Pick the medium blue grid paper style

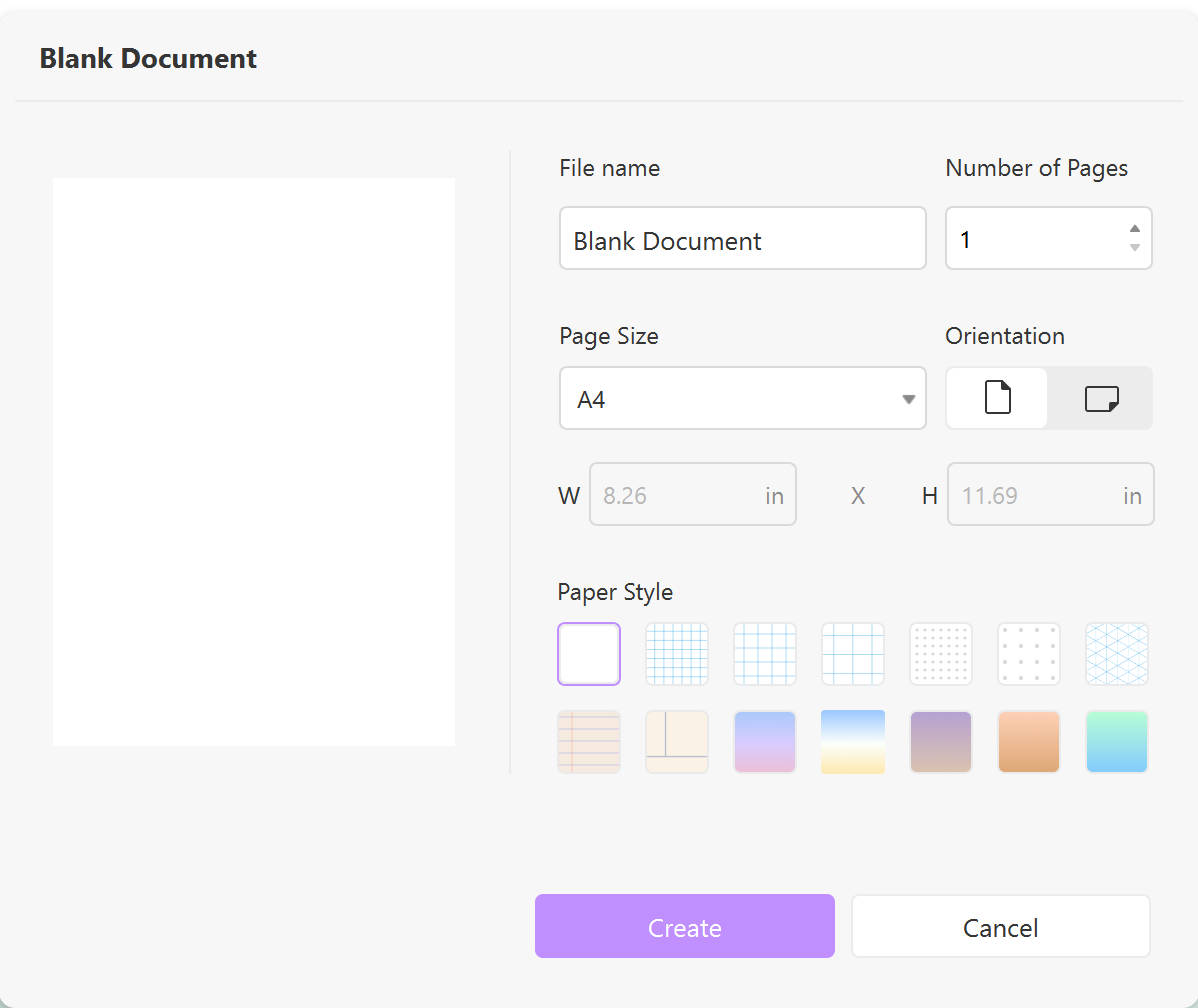point(765,654)
